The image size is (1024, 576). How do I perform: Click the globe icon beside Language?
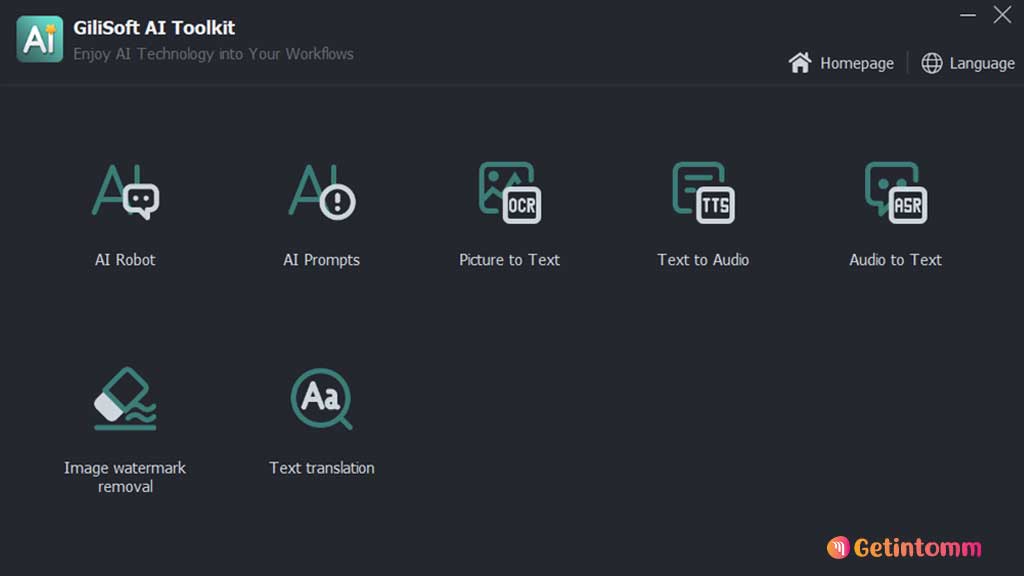tap(932, 63)
